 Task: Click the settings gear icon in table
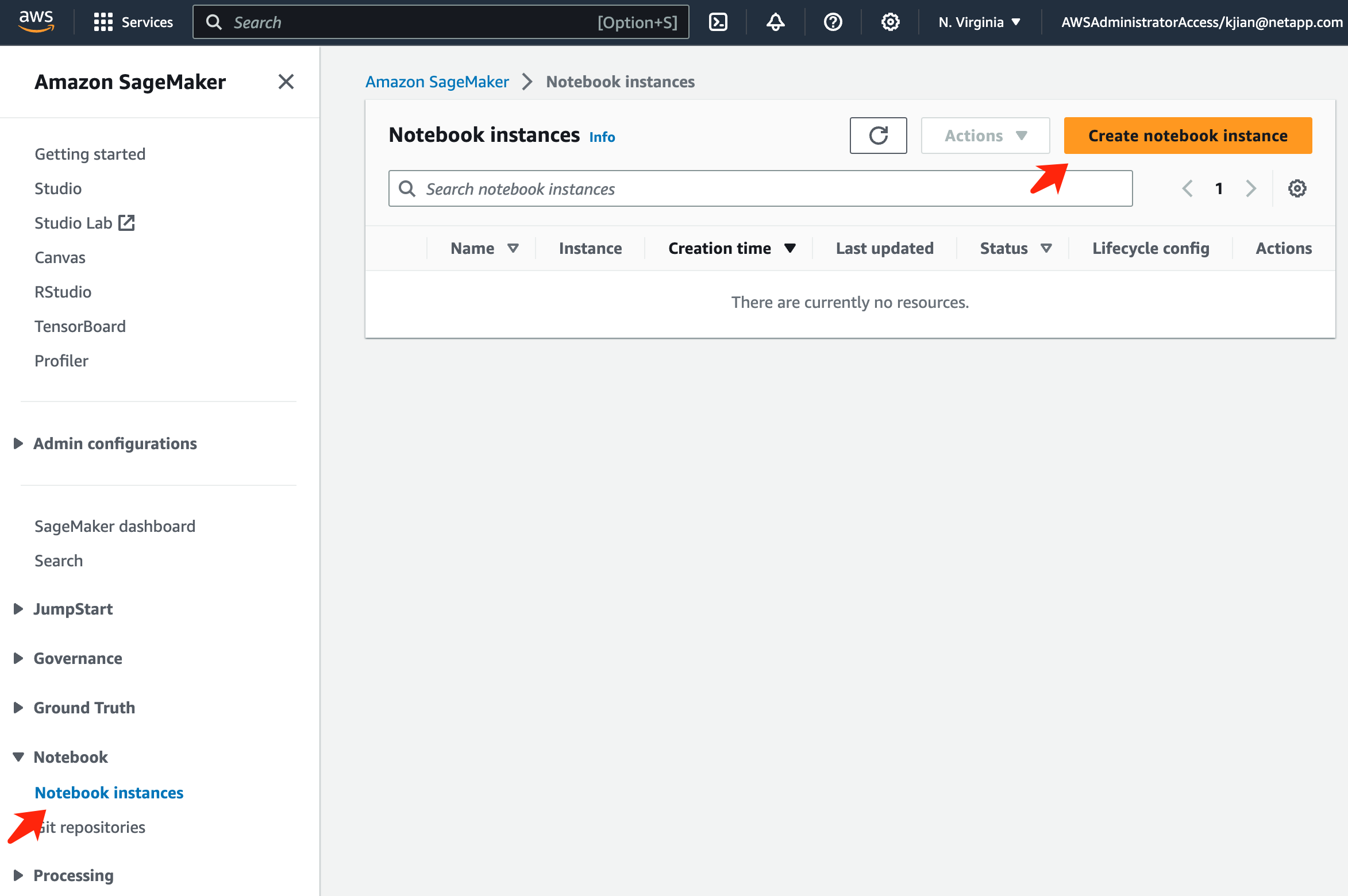(1298, 188)
